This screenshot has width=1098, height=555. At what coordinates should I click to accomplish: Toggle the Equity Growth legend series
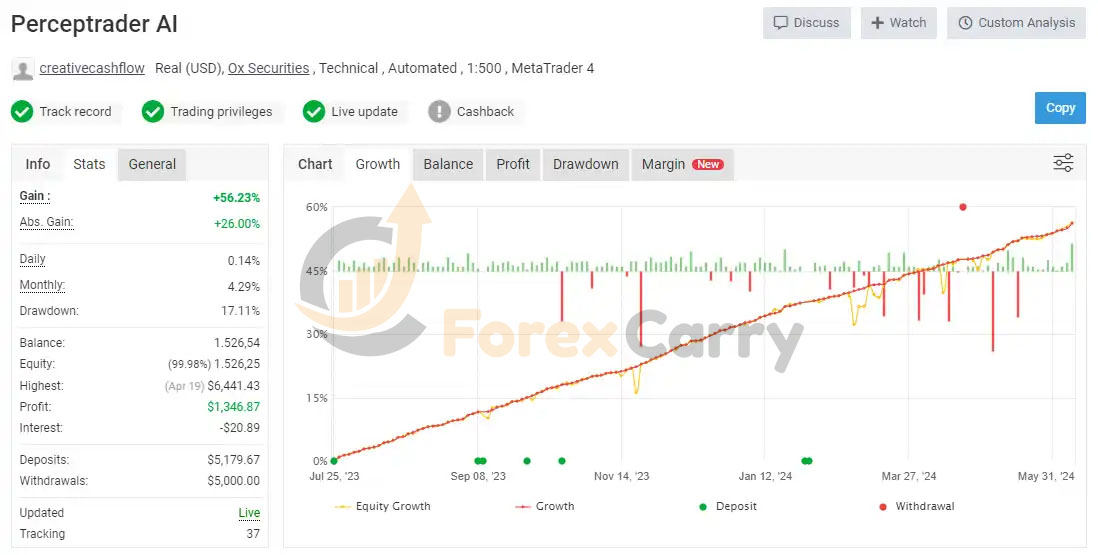click(x=382, y=506)
